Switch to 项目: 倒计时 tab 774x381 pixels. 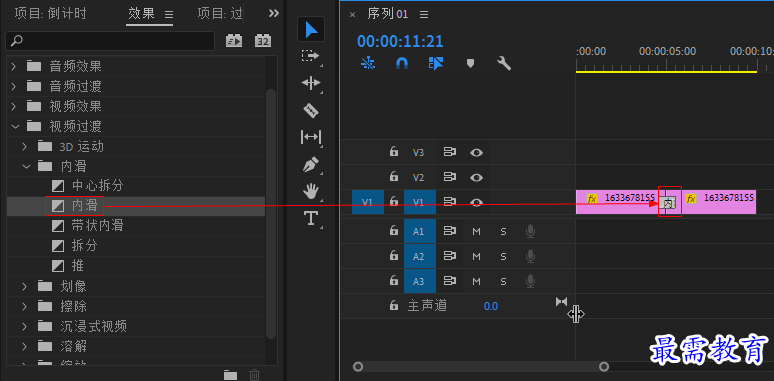point(50,13)
